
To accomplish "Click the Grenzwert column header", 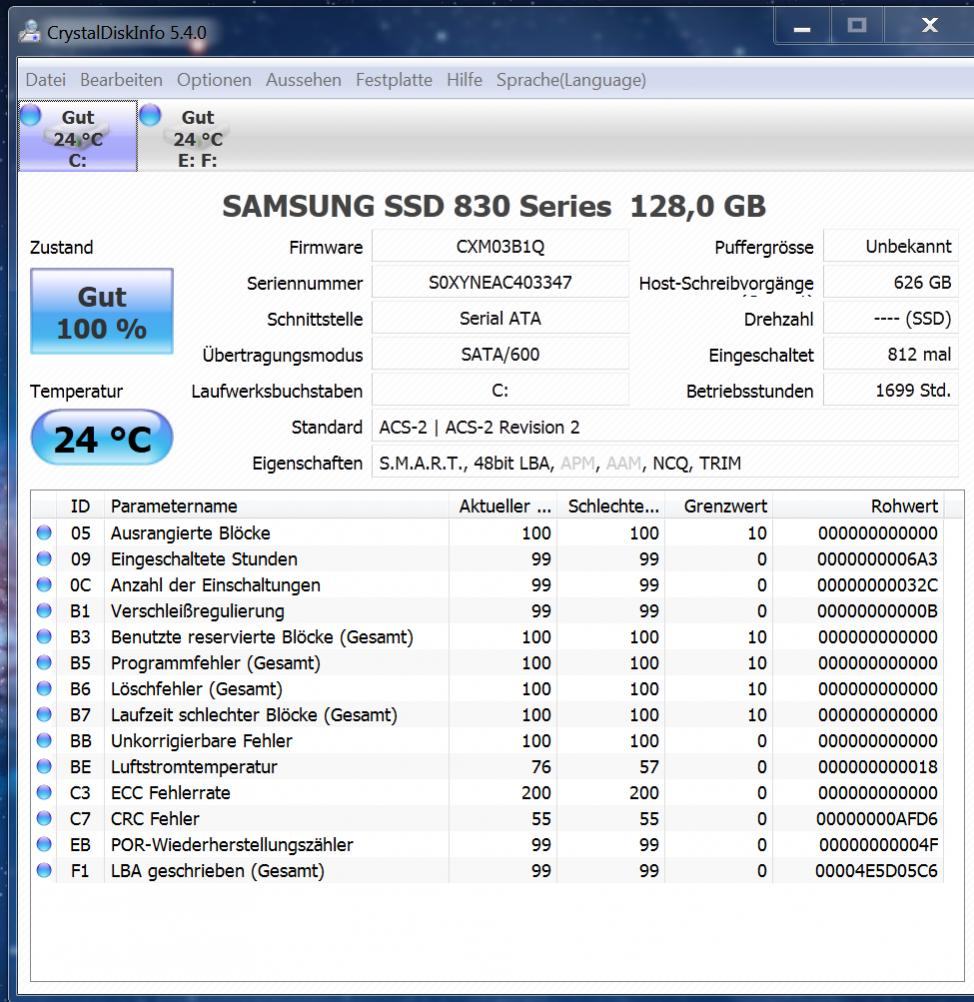I will (x=719, y=506).
